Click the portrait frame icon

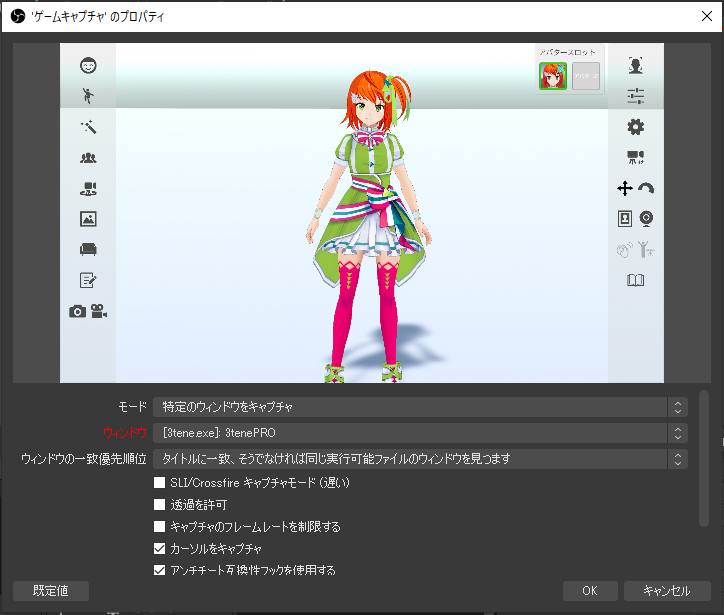coord(625,218)
